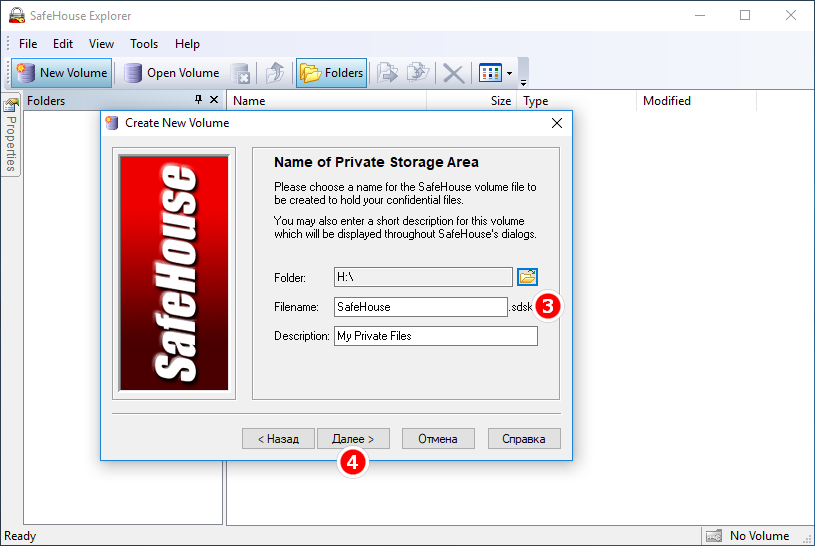Image resolution: width=815 pixels, height=546 pixels.
Task: Minimize the SafeHouse Explorer window
Action: coord(700,15)
